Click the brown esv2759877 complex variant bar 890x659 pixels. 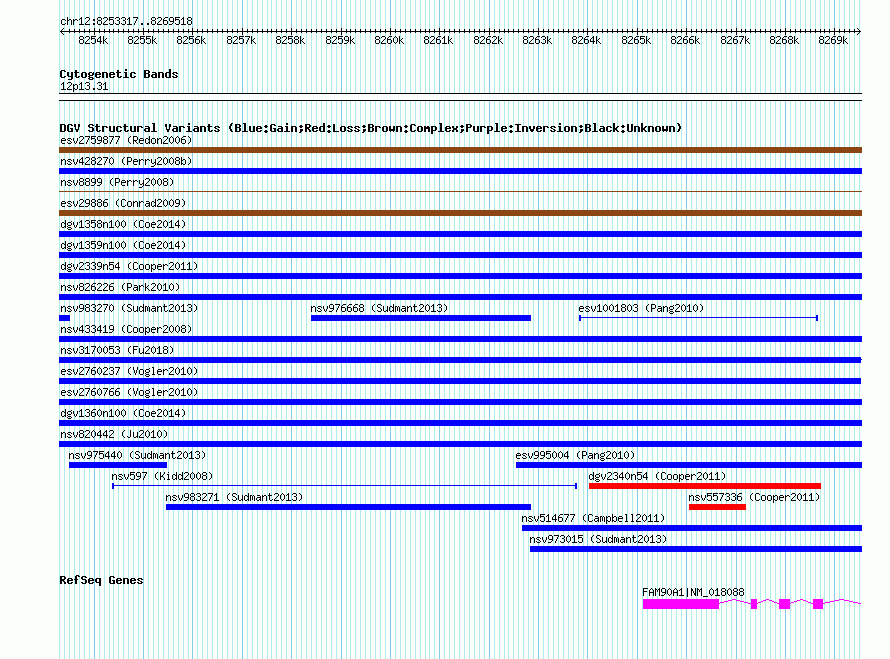tap(460, 150)
